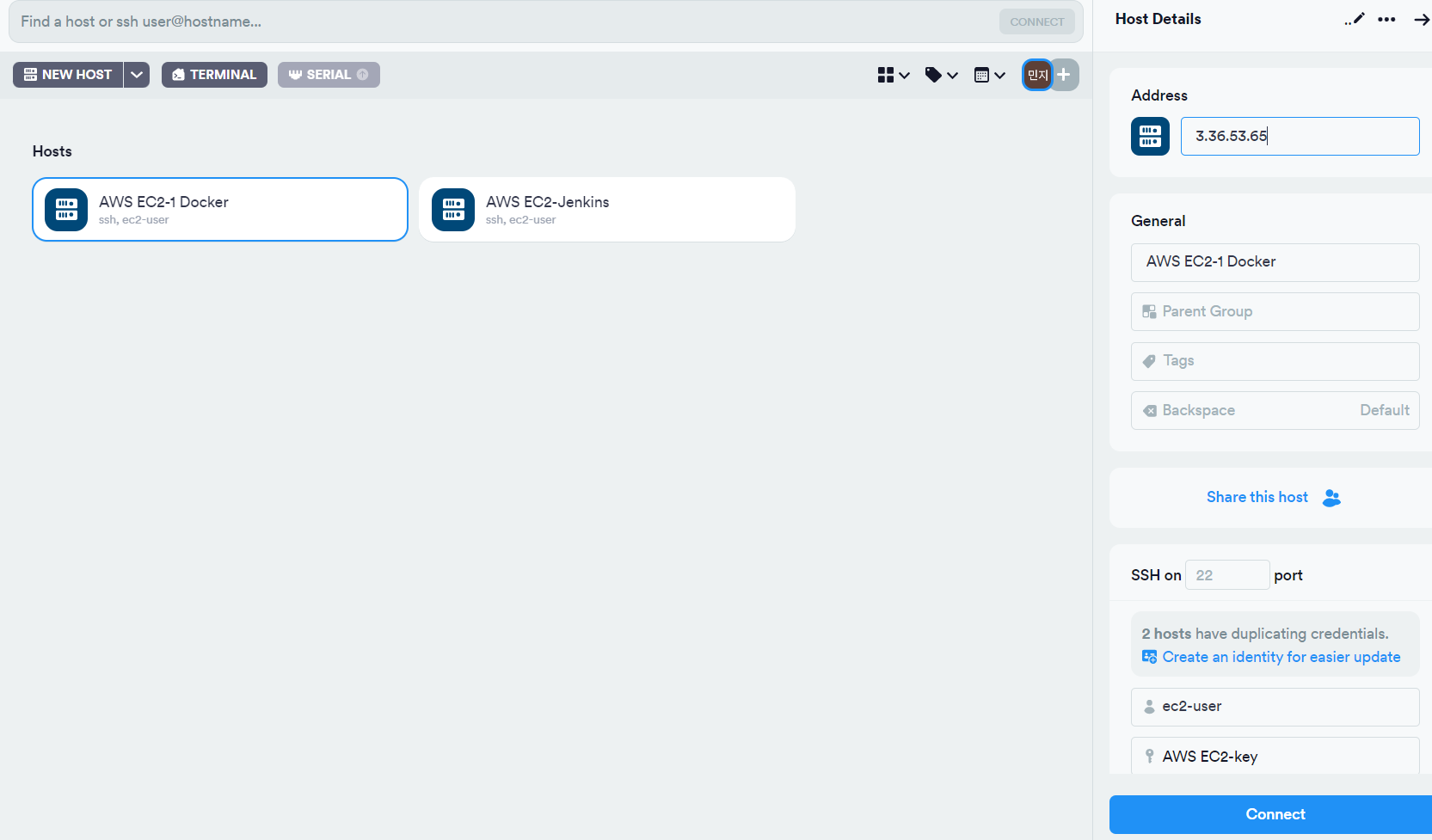Select the AWS EC2-1 Docker host card
This screenshot has width=1432, height=840.
tap(220, 210)
